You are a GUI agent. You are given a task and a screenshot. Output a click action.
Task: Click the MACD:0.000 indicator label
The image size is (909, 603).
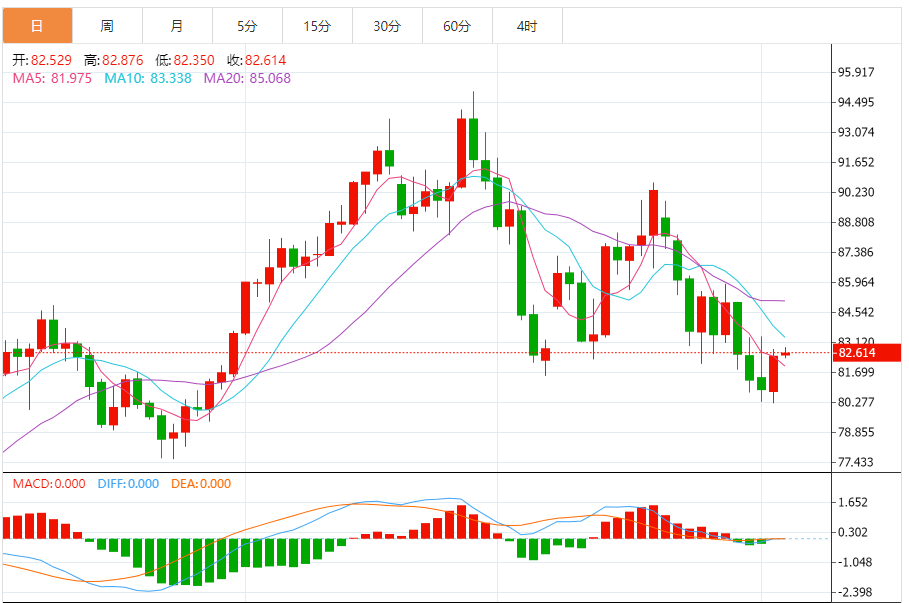point(49,484)
